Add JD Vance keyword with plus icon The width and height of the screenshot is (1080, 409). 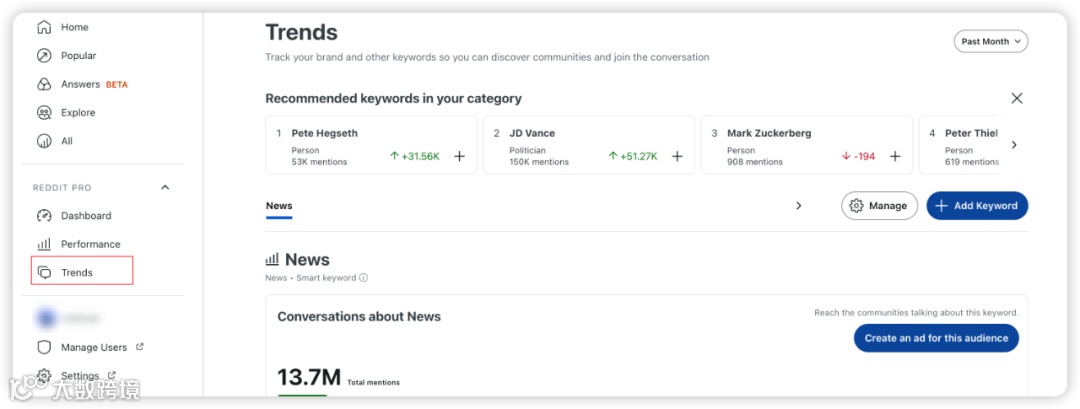click(x=677, y=156)
